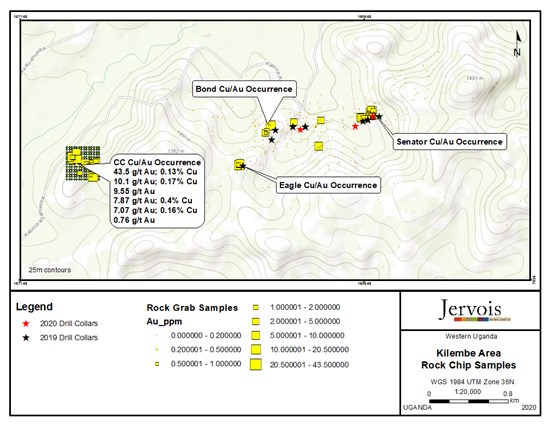This screenshot has height=425, width=550.
Task: Click the red star west of Senator occurrence
Action: (x=355, y=126)
